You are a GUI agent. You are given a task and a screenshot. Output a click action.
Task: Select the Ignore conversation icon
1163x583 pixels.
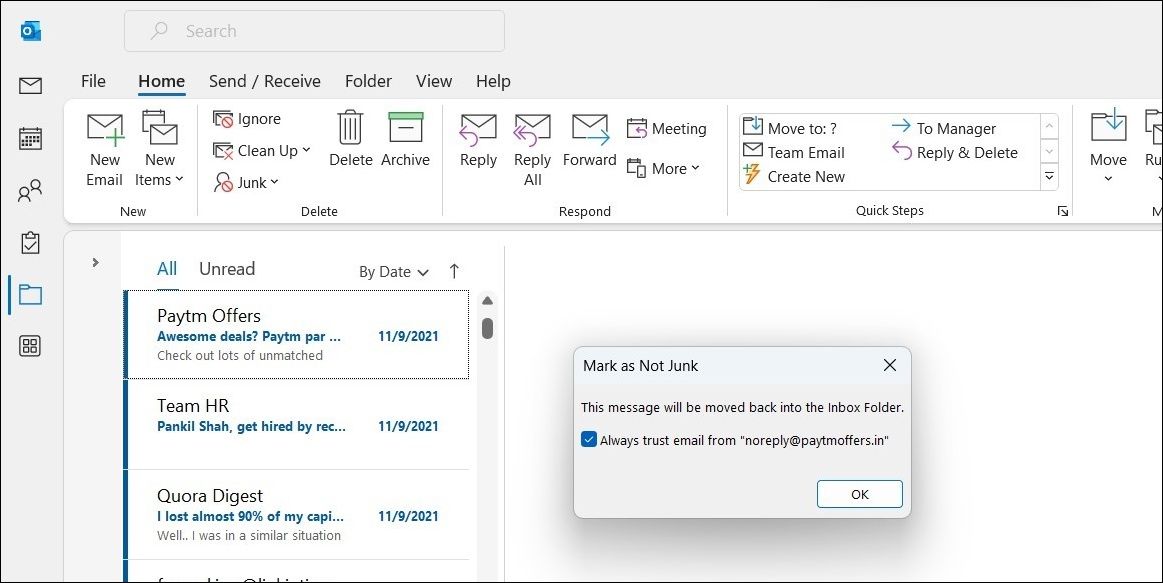(246, 118)
